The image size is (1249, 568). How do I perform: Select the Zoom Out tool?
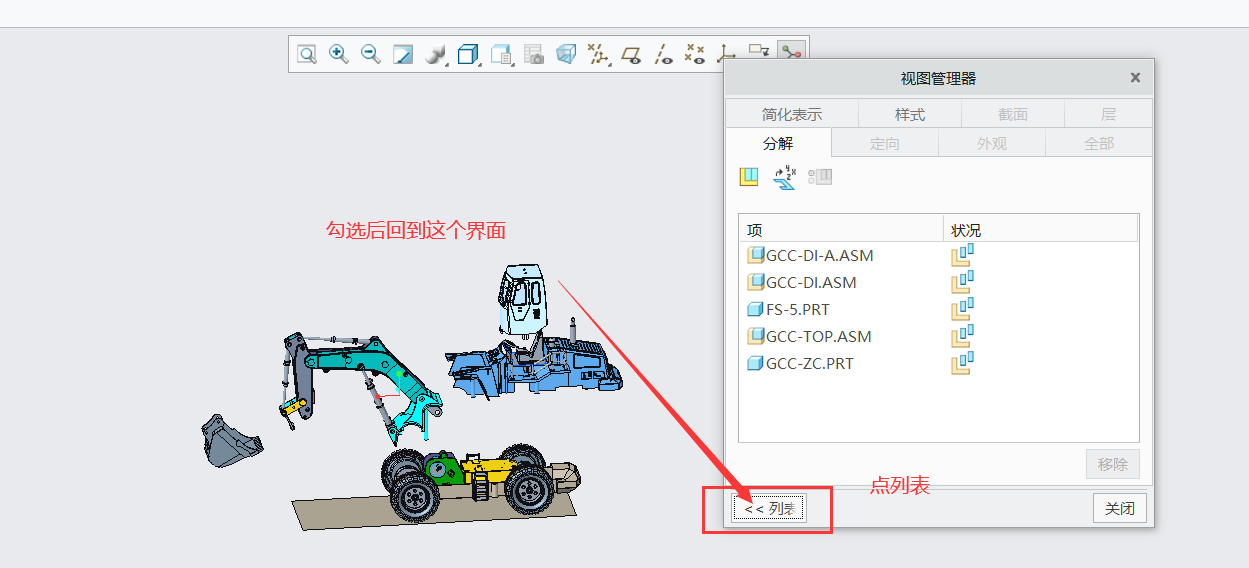(x=371, y=54)
